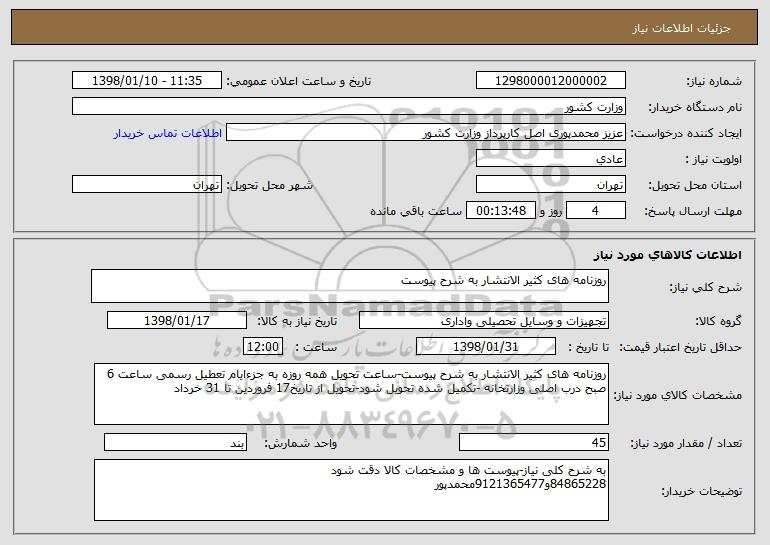Click the remaining time field 00:13:48
770x545 pixels.
(x=500, y=211)
